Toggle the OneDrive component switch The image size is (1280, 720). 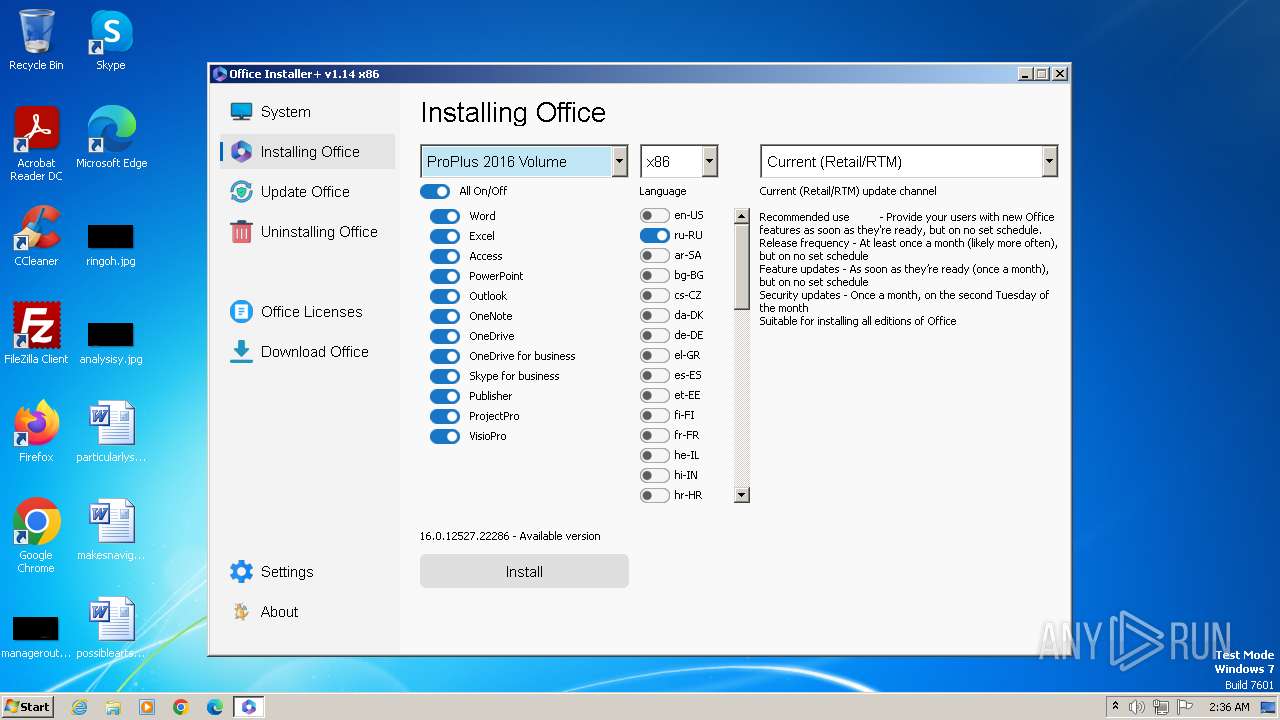coord(445,336)
